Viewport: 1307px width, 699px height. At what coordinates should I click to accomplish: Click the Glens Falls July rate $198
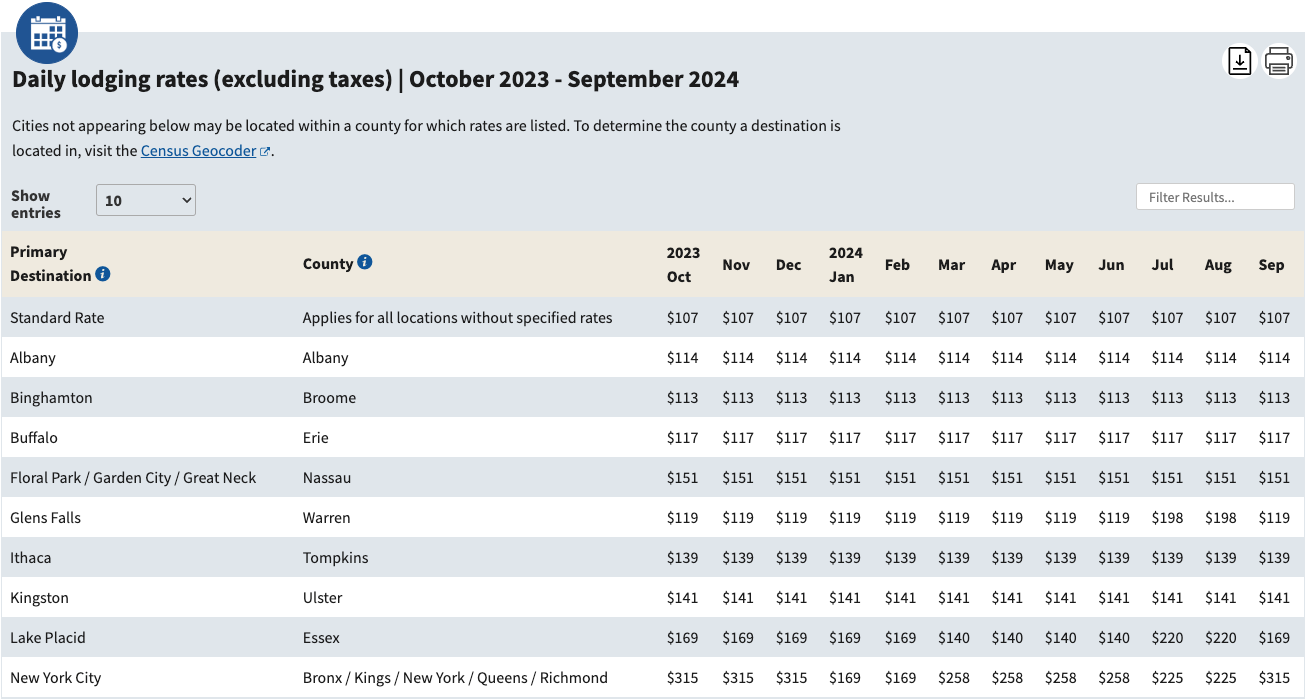coord(1167,518)
